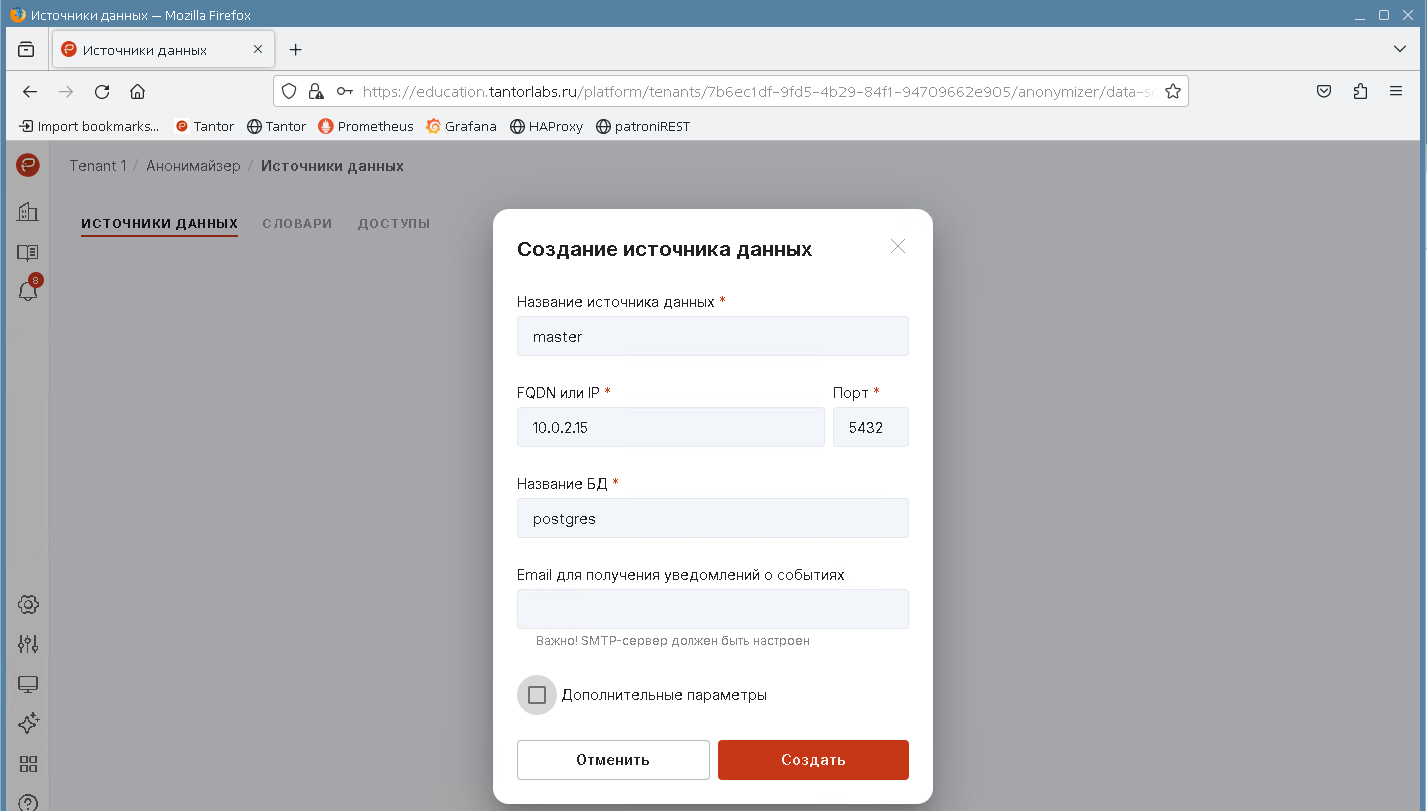
Task: Click the Tantor logo in sidebar
Action: 28,166
